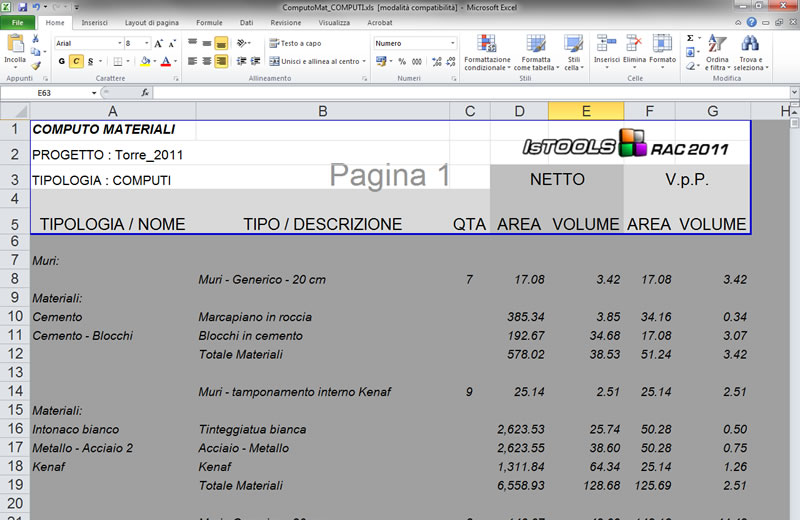Image resolution: width=800 pixels, height=520 pixels.
Task: Switch to Layout di pagina tab
Action: click(x=152, y=22)
